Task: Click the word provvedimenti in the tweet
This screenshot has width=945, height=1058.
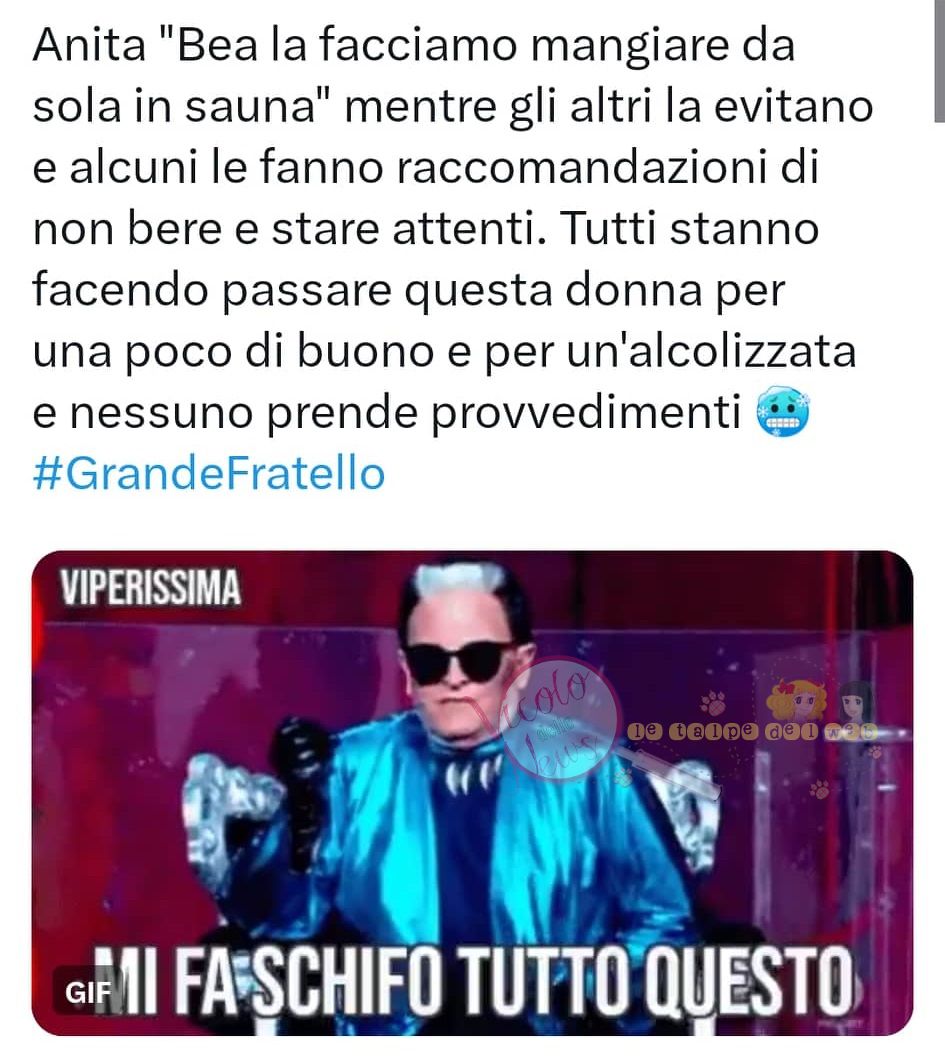Action: pos(585,413)
